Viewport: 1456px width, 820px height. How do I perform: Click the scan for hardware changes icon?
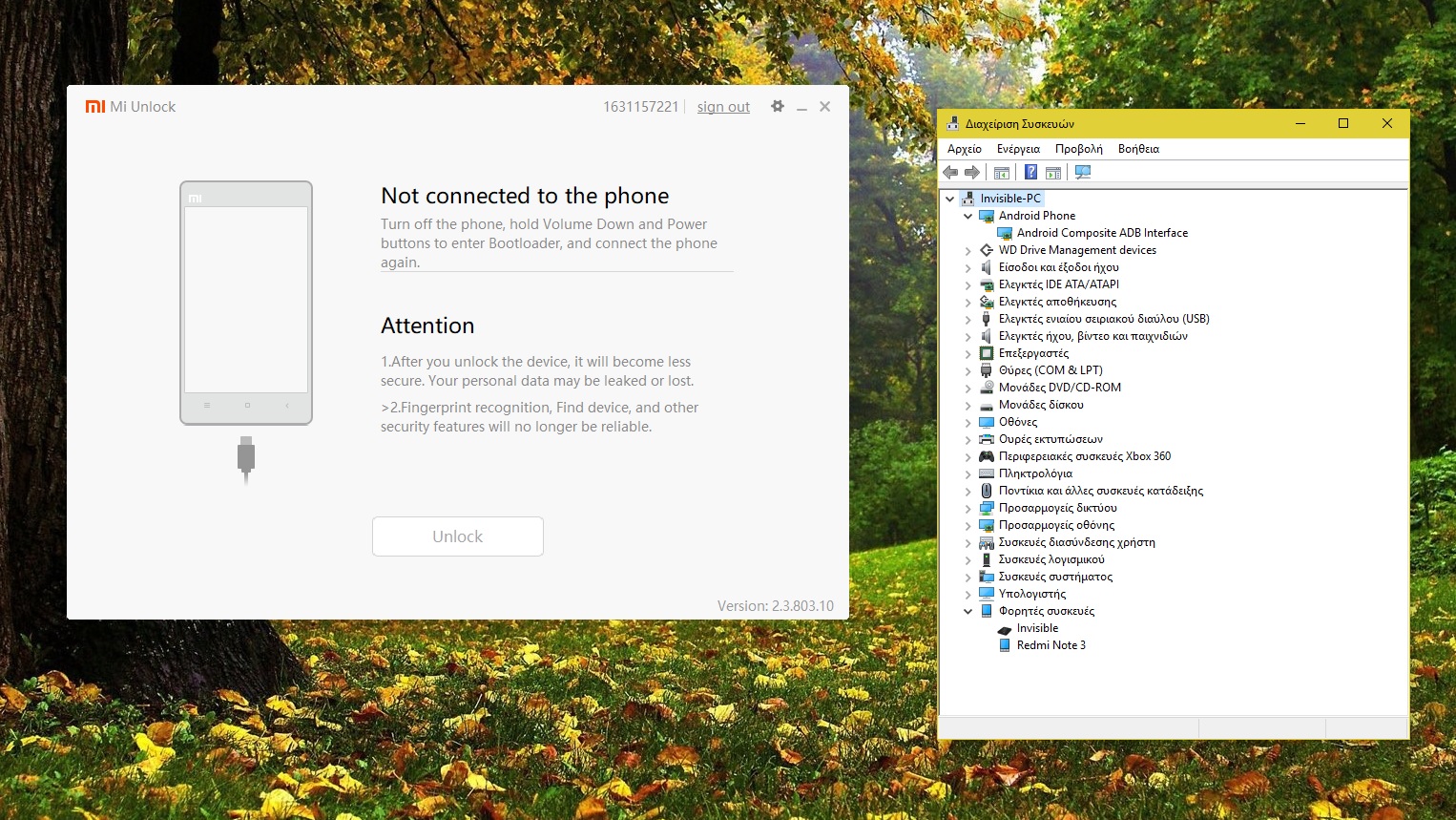pyautogui.click(x=1083, y=173)
